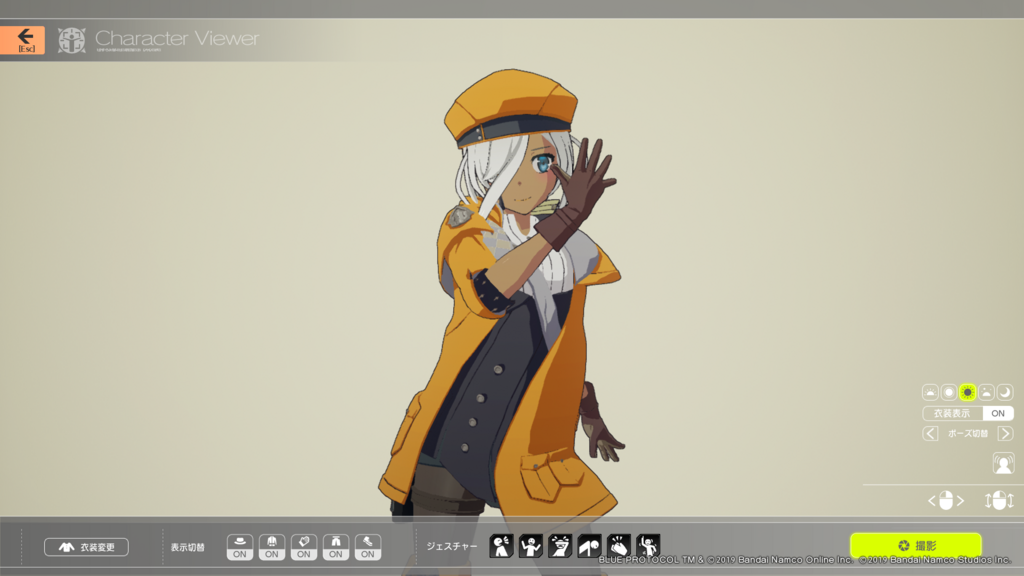The width and height of the screenshot is (1024, 576).
Task: Select sunset lighting preset
Action: [986, 392]
